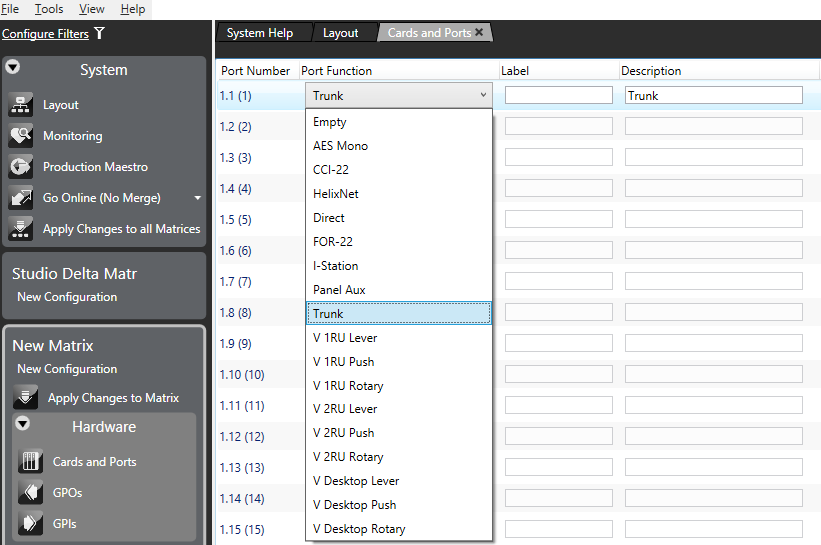Choose HelixNet from the port function list
The image size is (821, 545).
click(x=336, y=194)
